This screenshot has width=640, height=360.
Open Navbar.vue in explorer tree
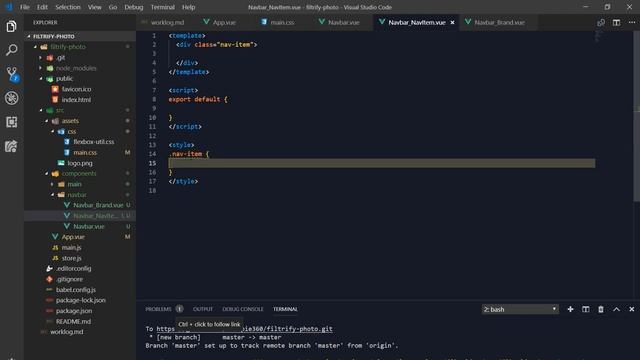click(89, 227)
